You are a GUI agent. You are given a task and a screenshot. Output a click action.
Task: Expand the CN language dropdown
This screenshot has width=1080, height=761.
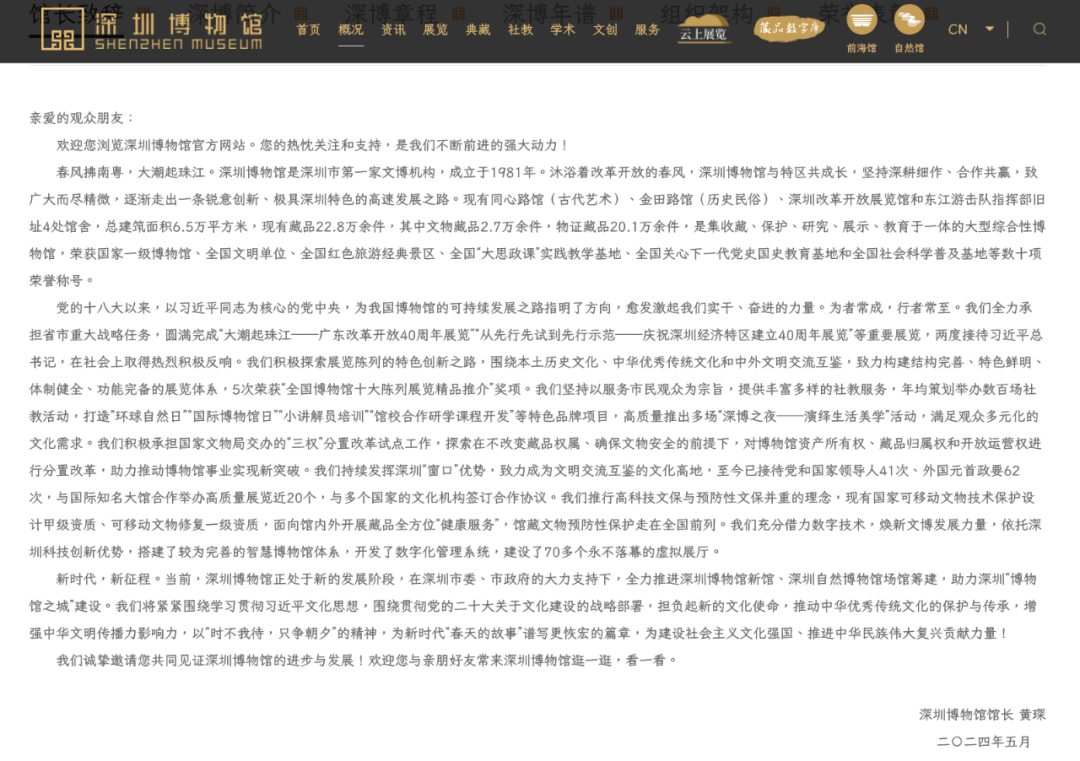tap(971, 29)
